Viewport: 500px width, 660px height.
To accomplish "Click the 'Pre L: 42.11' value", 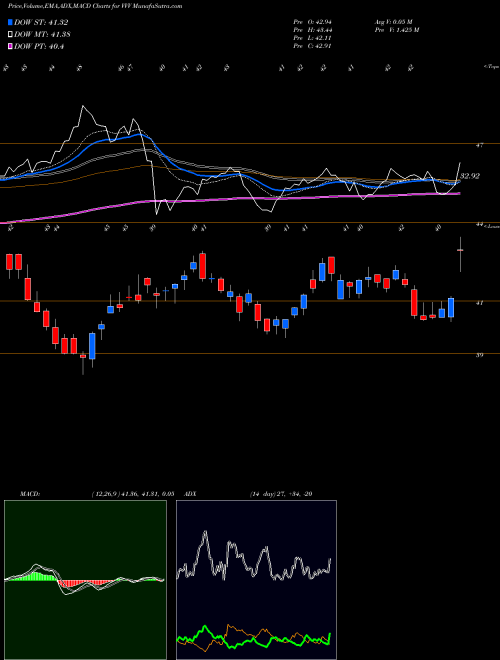I will pos(312,38).
